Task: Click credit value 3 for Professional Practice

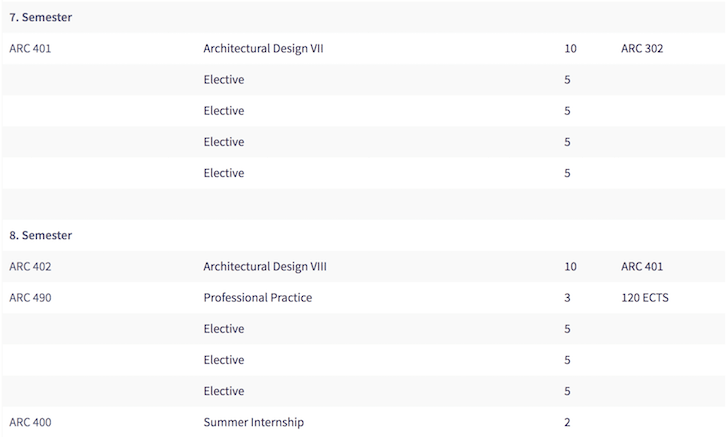Action: tap(567, 297)
